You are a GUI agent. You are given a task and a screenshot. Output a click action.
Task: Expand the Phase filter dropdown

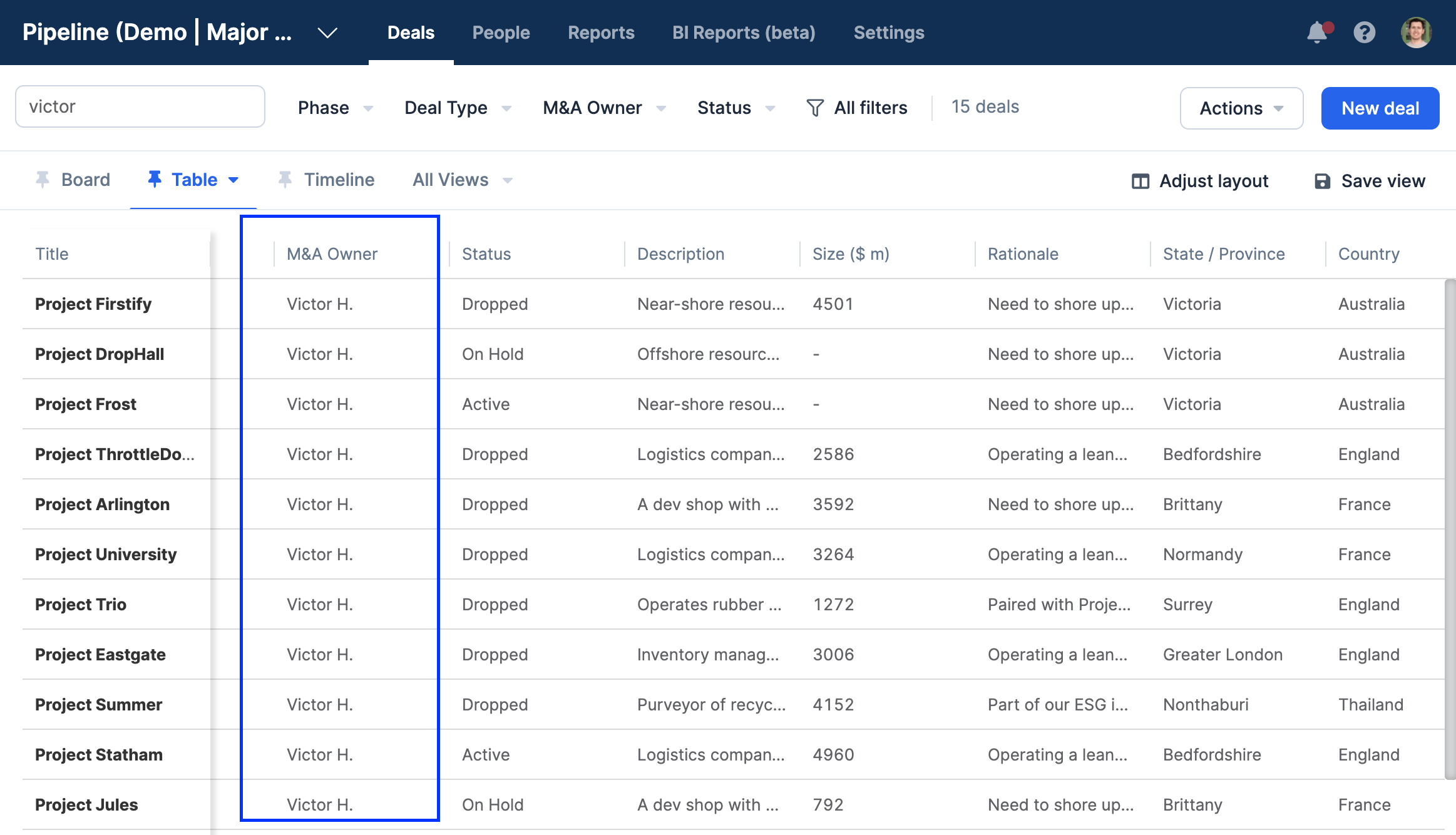coord(335,108)
